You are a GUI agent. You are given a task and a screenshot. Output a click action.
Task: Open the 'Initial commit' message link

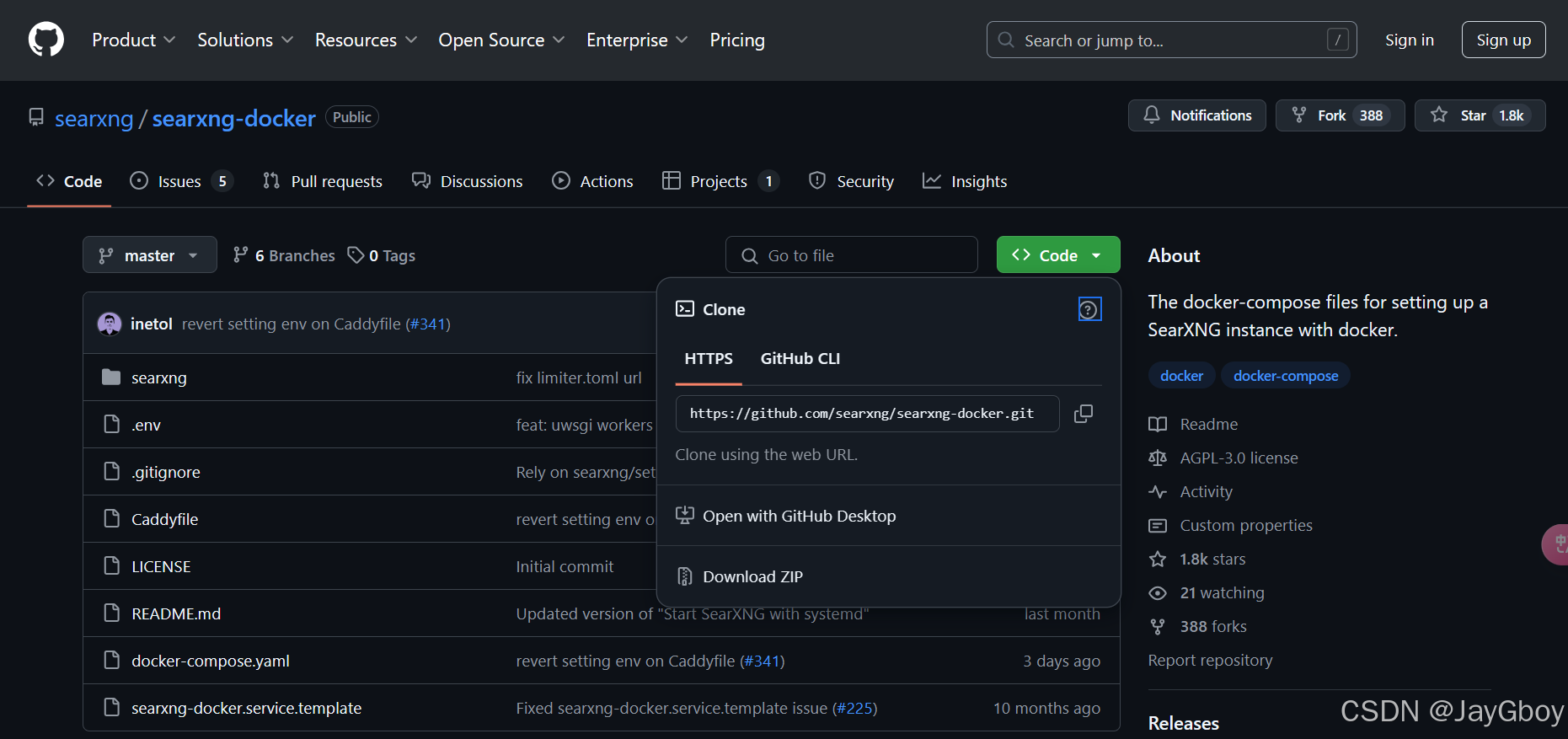click(565, 566)
